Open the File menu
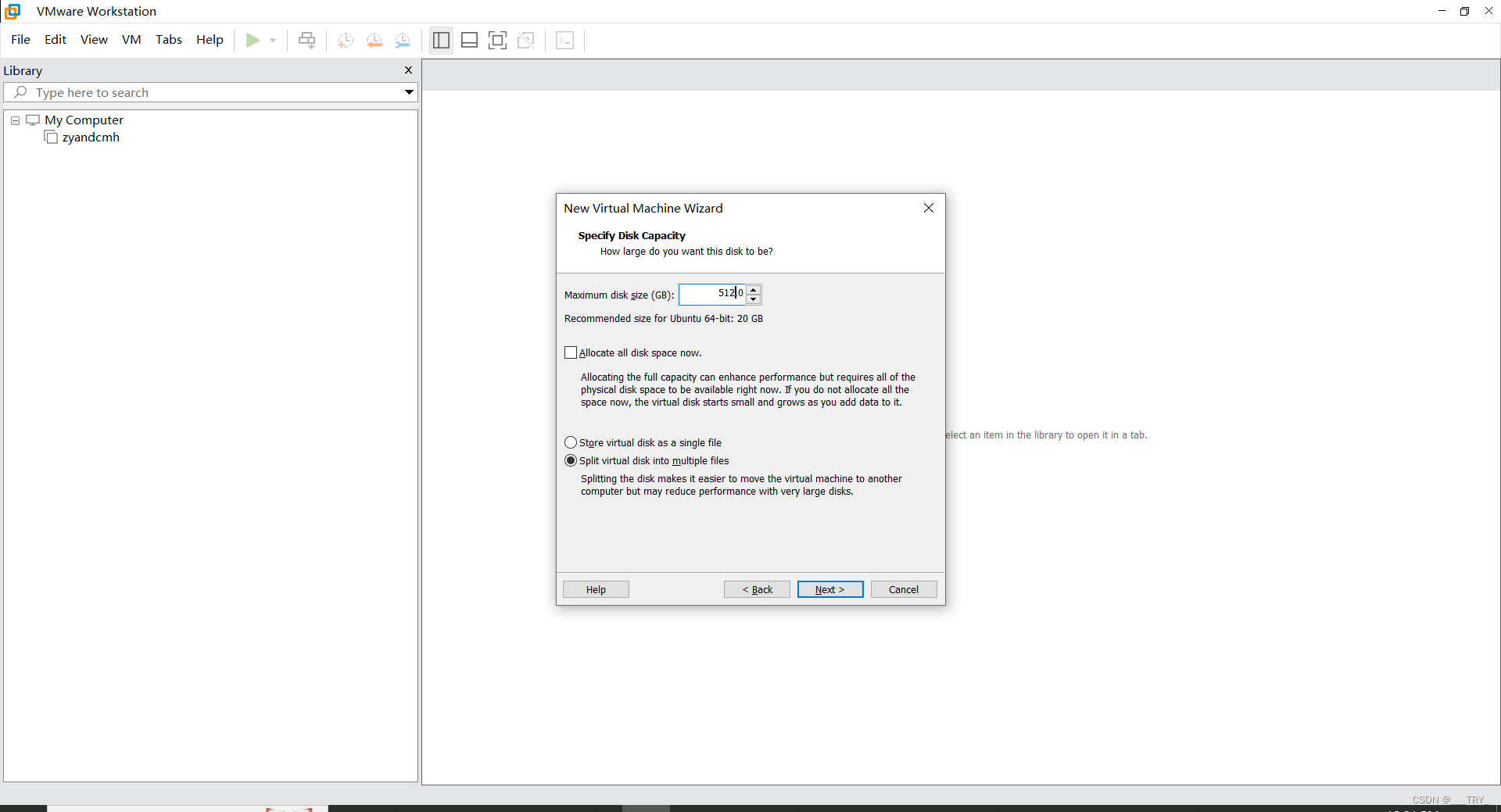Screen dimensions: 1501x812 pos(20,40)
